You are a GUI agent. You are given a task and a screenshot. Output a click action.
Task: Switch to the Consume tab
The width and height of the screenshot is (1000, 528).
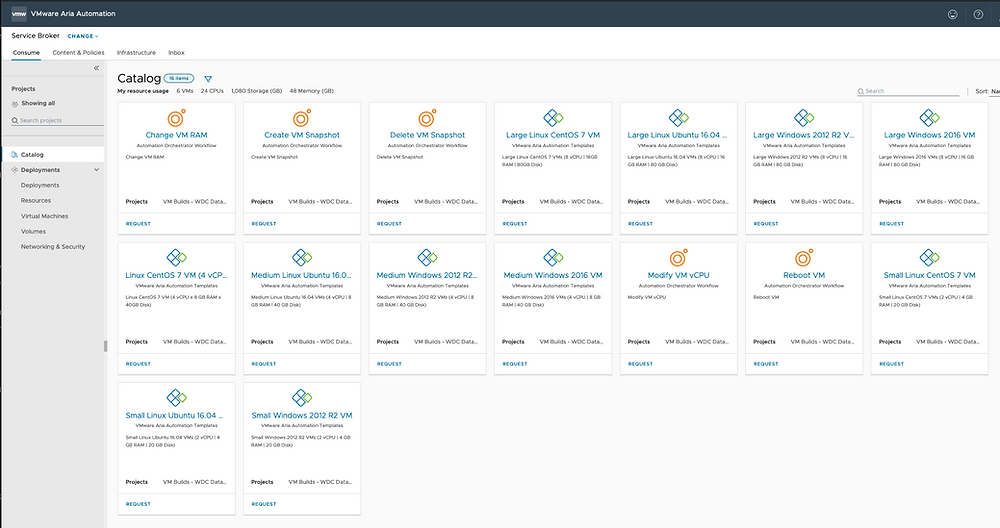[x=26, y=53]
